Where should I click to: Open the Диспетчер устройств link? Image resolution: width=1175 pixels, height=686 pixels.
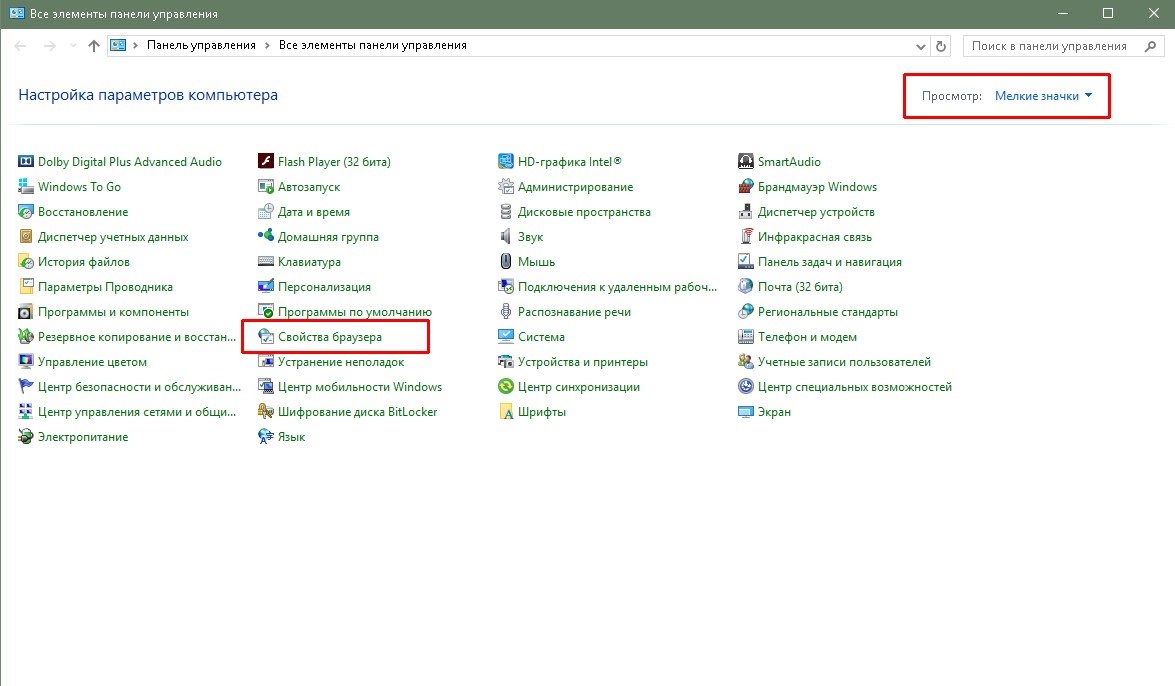pyautogui.click(x=816, y=212)
